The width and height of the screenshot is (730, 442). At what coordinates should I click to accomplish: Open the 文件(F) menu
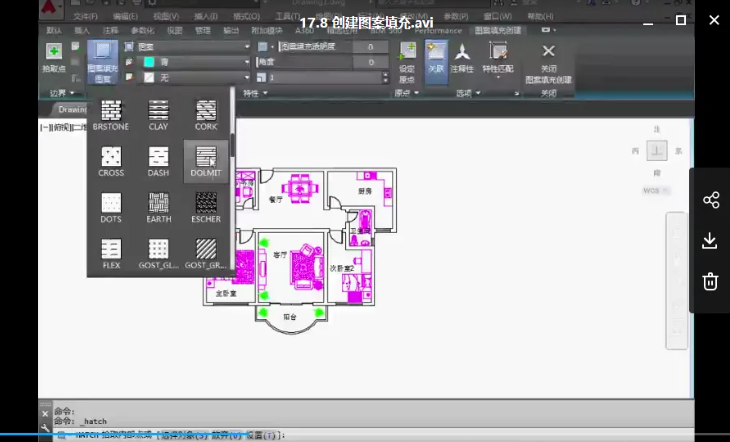(85, 16)
